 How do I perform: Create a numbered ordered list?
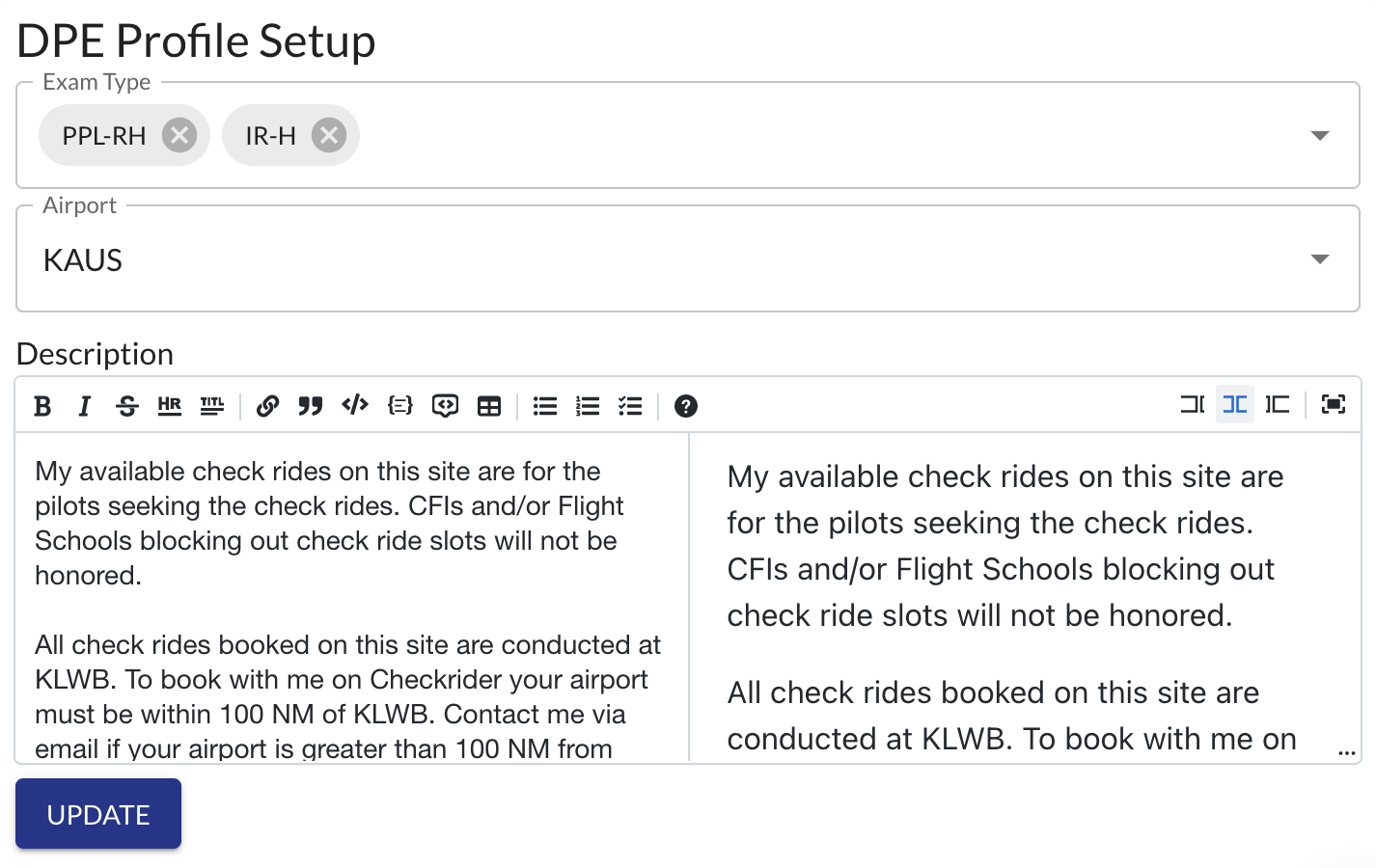coord(588,406)
